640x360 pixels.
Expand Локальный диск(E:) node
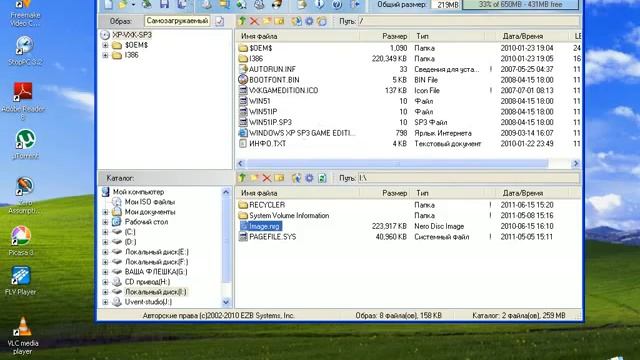[x=105, y=252]
